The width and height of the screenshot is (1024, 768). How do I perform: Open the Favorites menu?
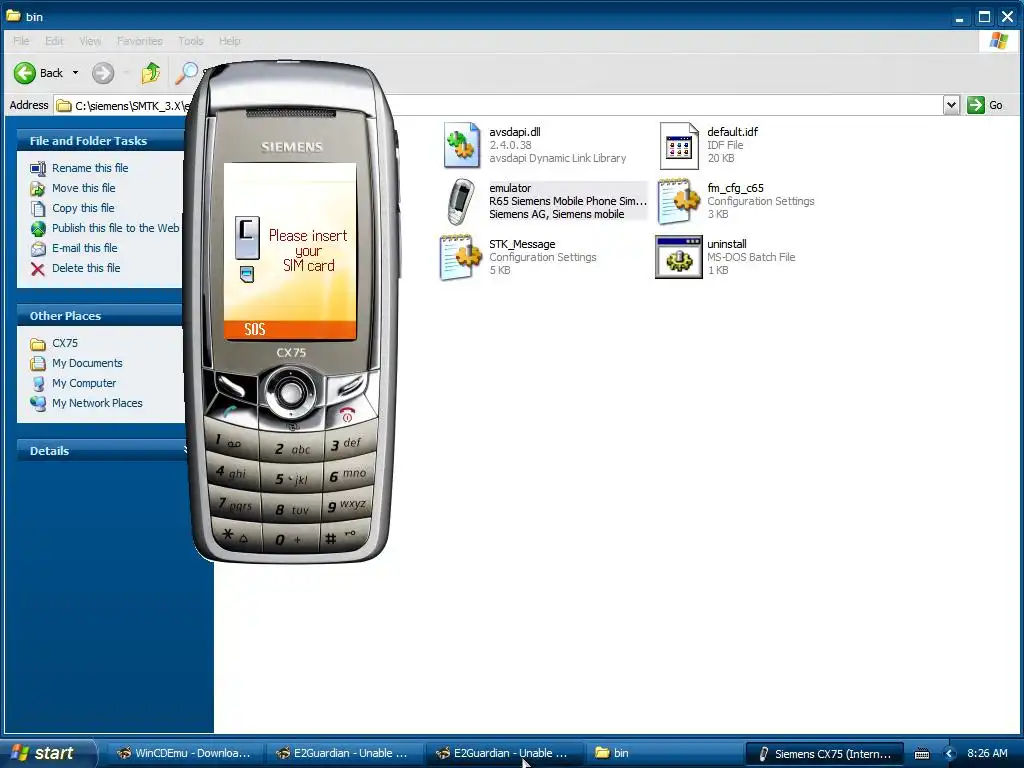click(140, 40)
